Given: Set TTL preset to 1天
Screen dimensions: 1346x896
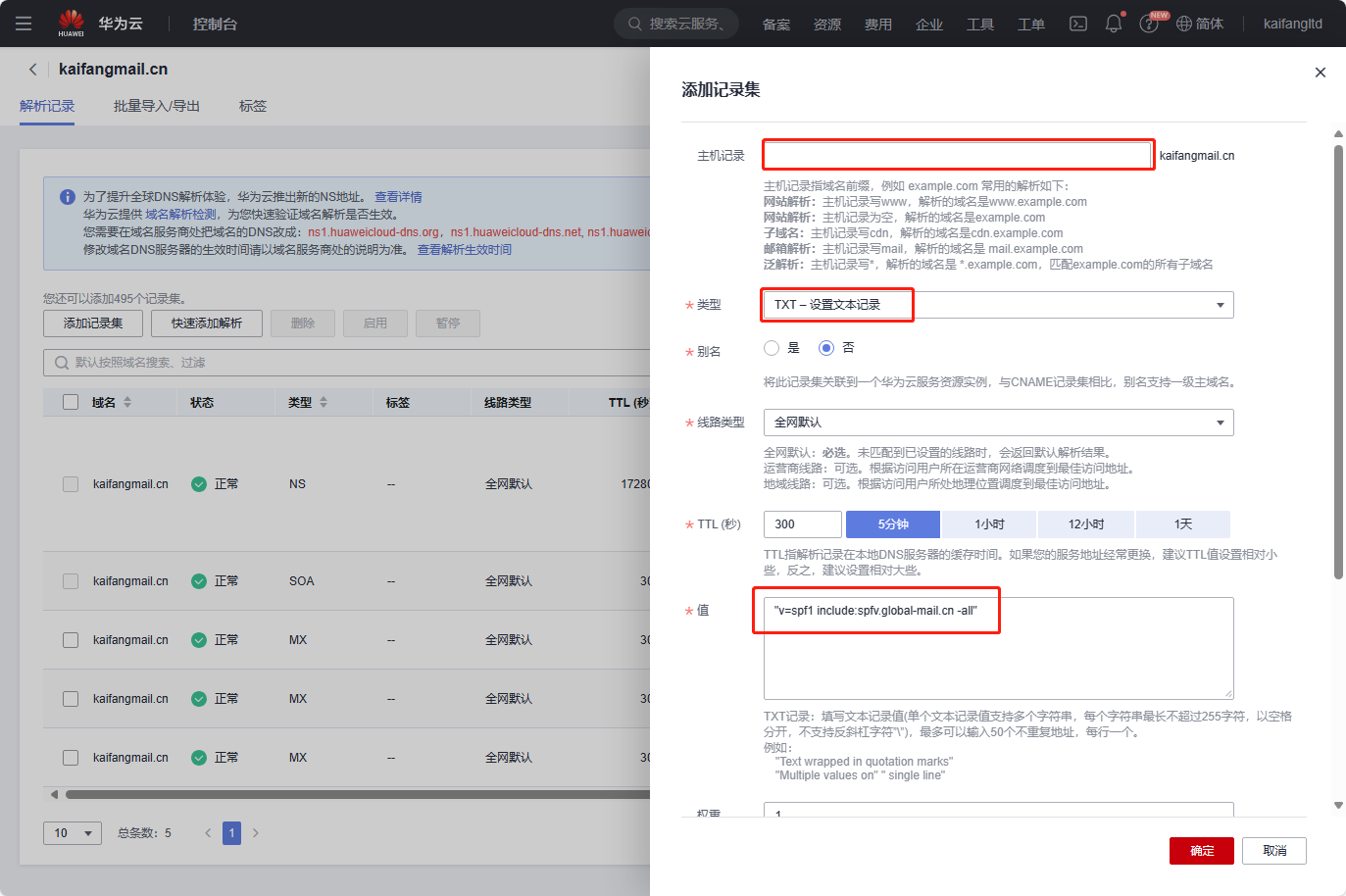Looking at the screenshot, I should pos(1183,524).
